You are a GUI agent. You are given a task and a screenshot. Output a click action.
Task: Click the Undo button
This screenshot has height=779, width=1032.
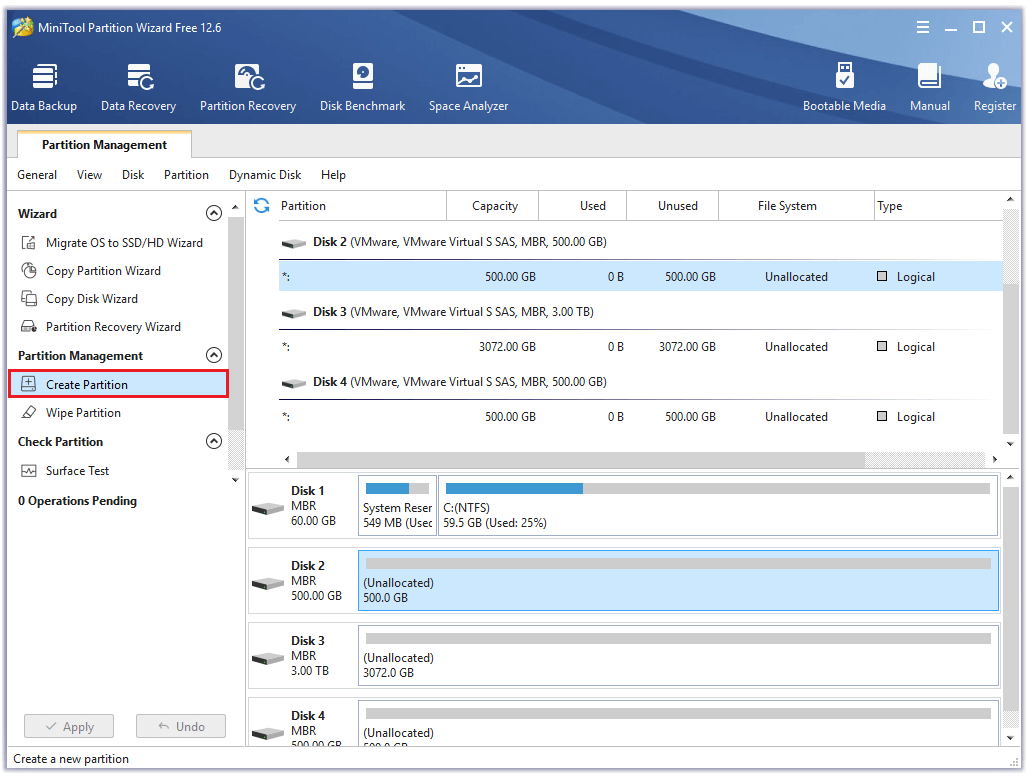[x=180, y=725]
